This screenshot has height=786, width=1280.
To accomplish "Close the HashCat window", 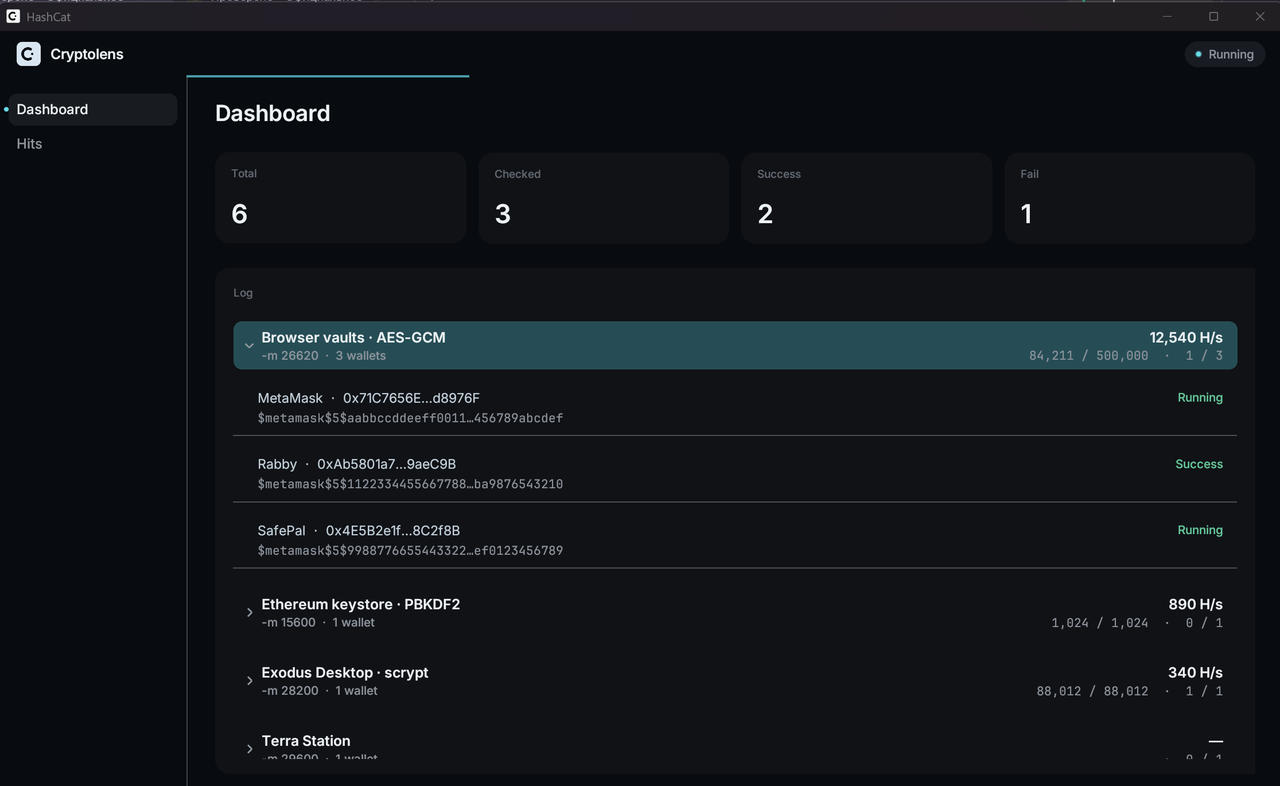I will point(1259,16).
